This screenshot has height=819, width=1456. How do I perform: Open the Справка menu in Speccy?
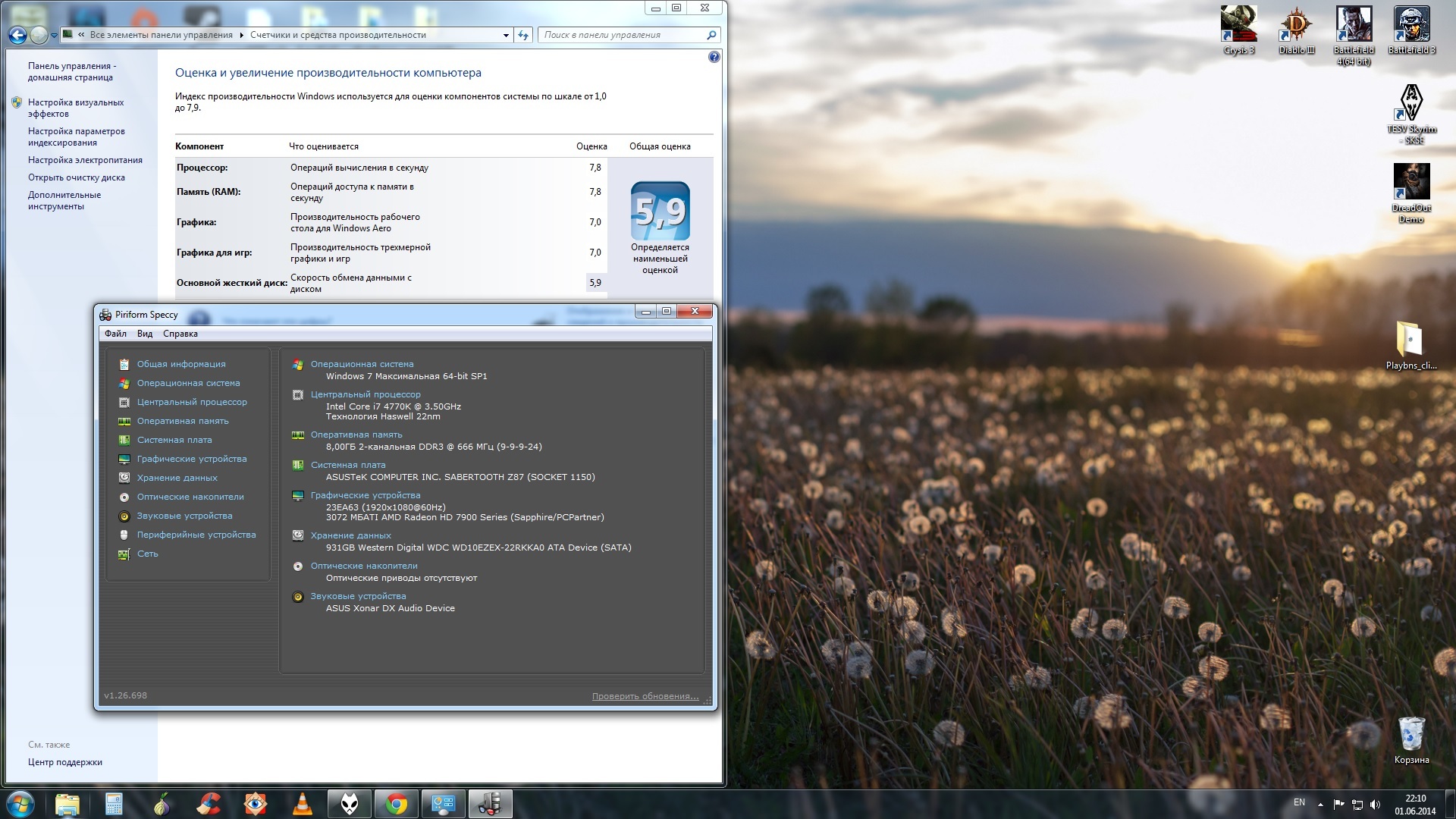pos(180,334)
